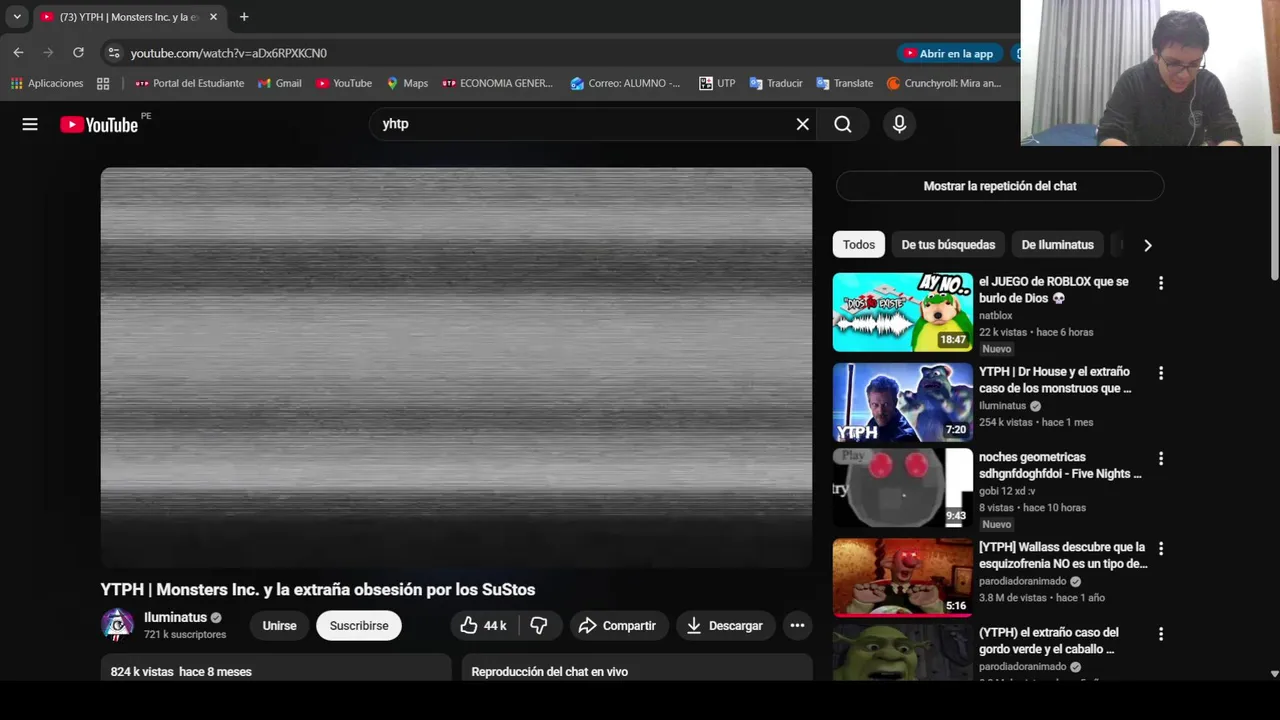The width and height of the screenshot is (1280, 720).
Task: Open Traducir bookmark
Action: [776, 83]
